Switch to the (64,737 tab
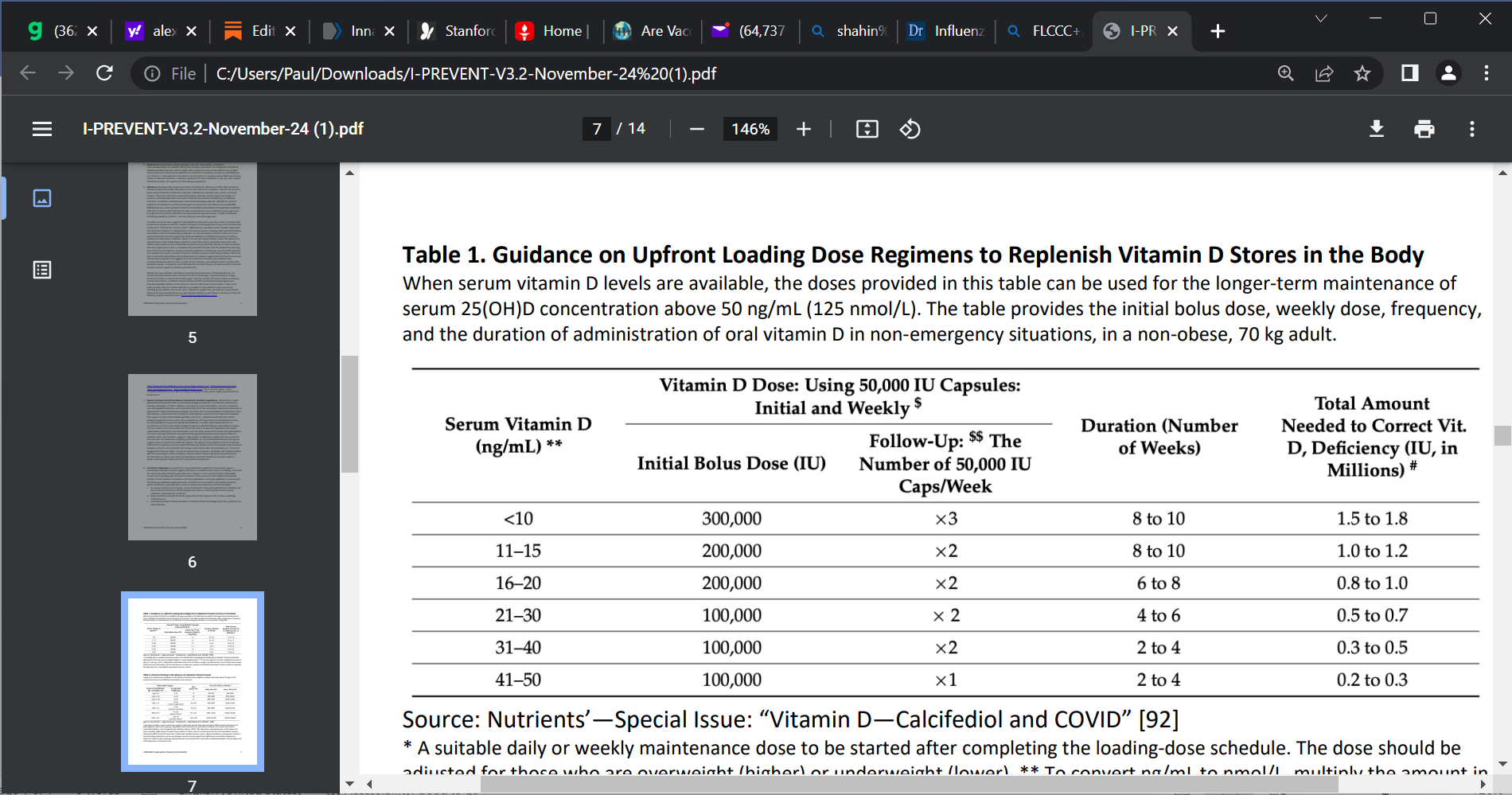 tap(750, 31)
